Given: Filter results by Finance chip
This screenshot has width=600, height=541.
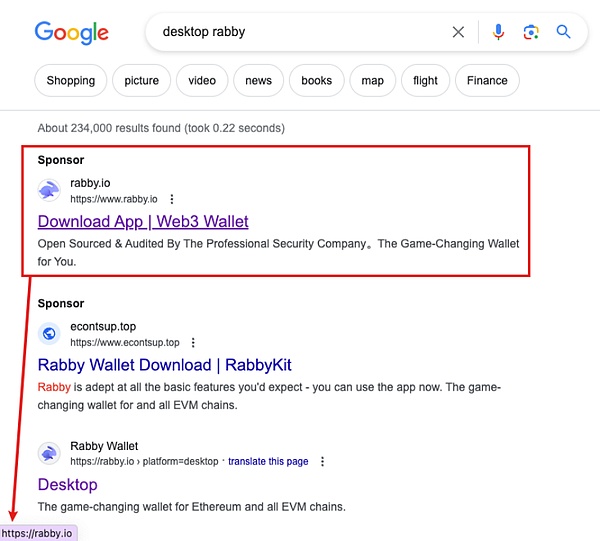Looking at the screenshot, I should tap(487, 81).
